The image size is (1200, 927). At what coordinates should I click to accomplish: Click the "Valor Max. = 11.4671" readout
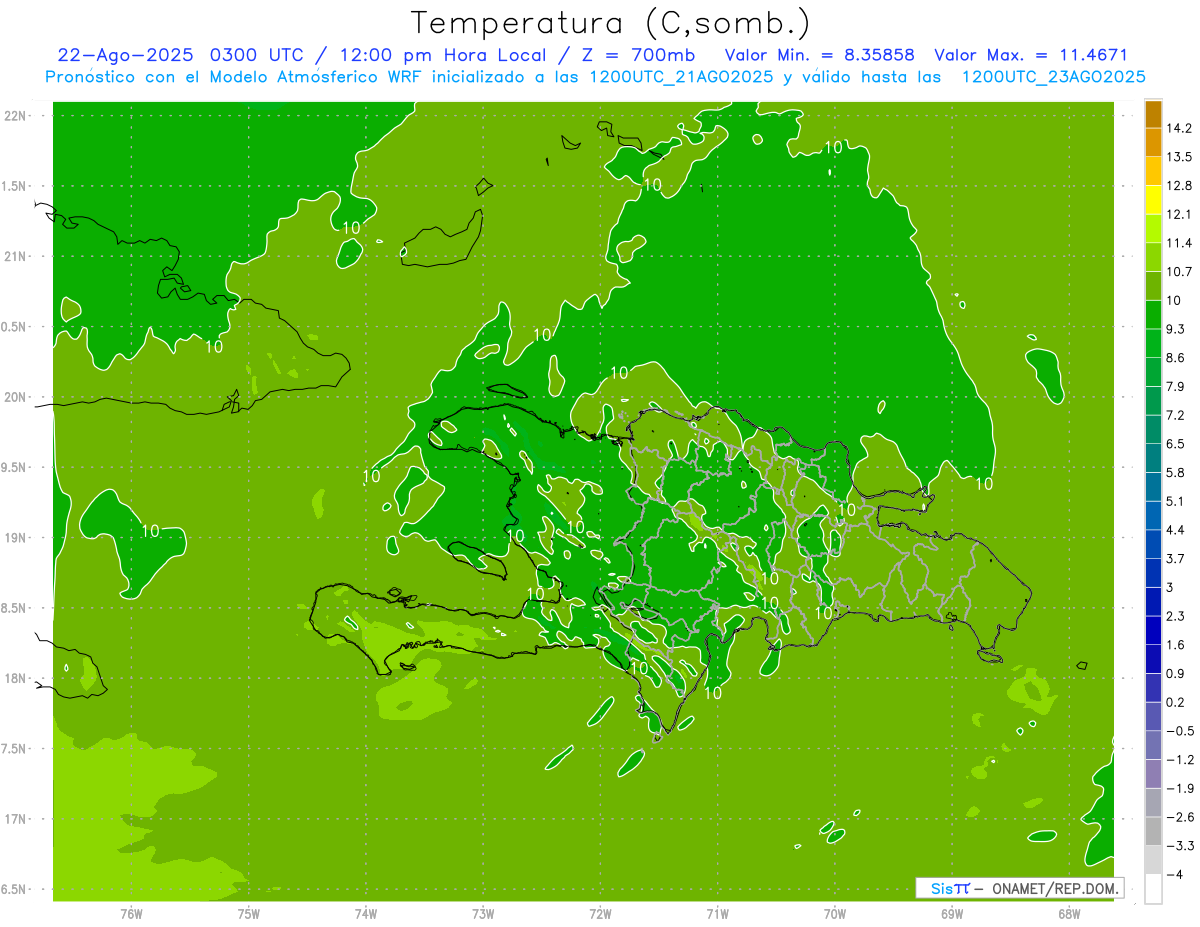coord(1031,55)
